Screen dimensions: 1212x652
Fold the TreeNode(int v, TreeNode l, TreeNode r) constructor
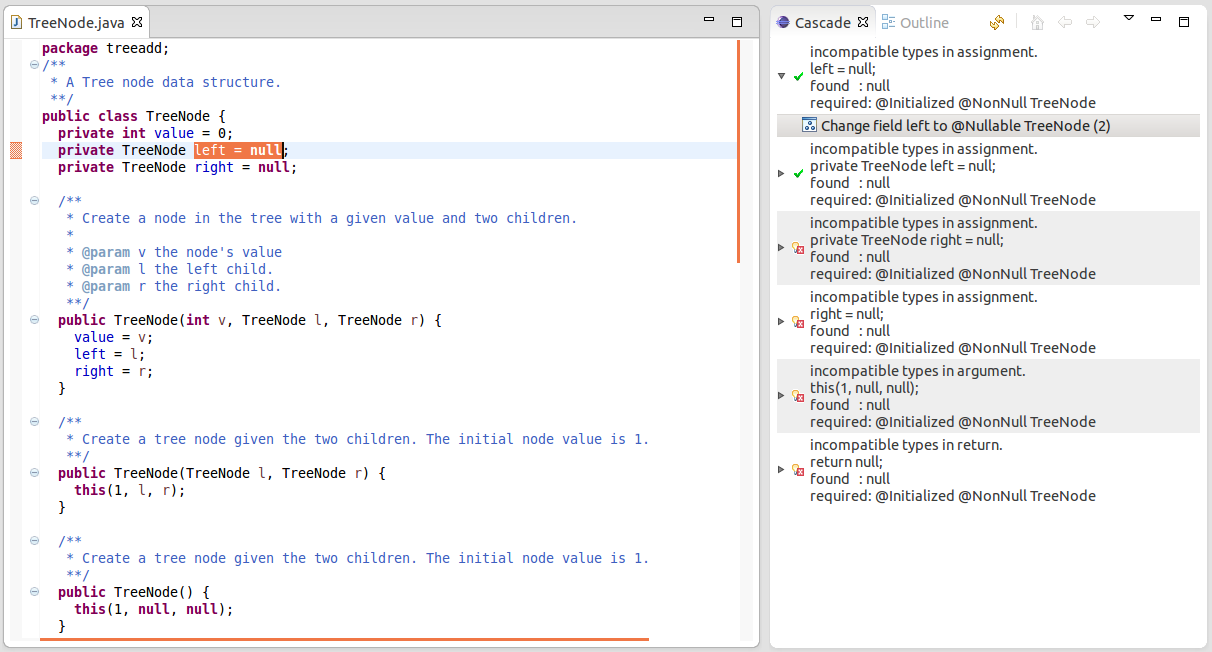click(34, 320)
